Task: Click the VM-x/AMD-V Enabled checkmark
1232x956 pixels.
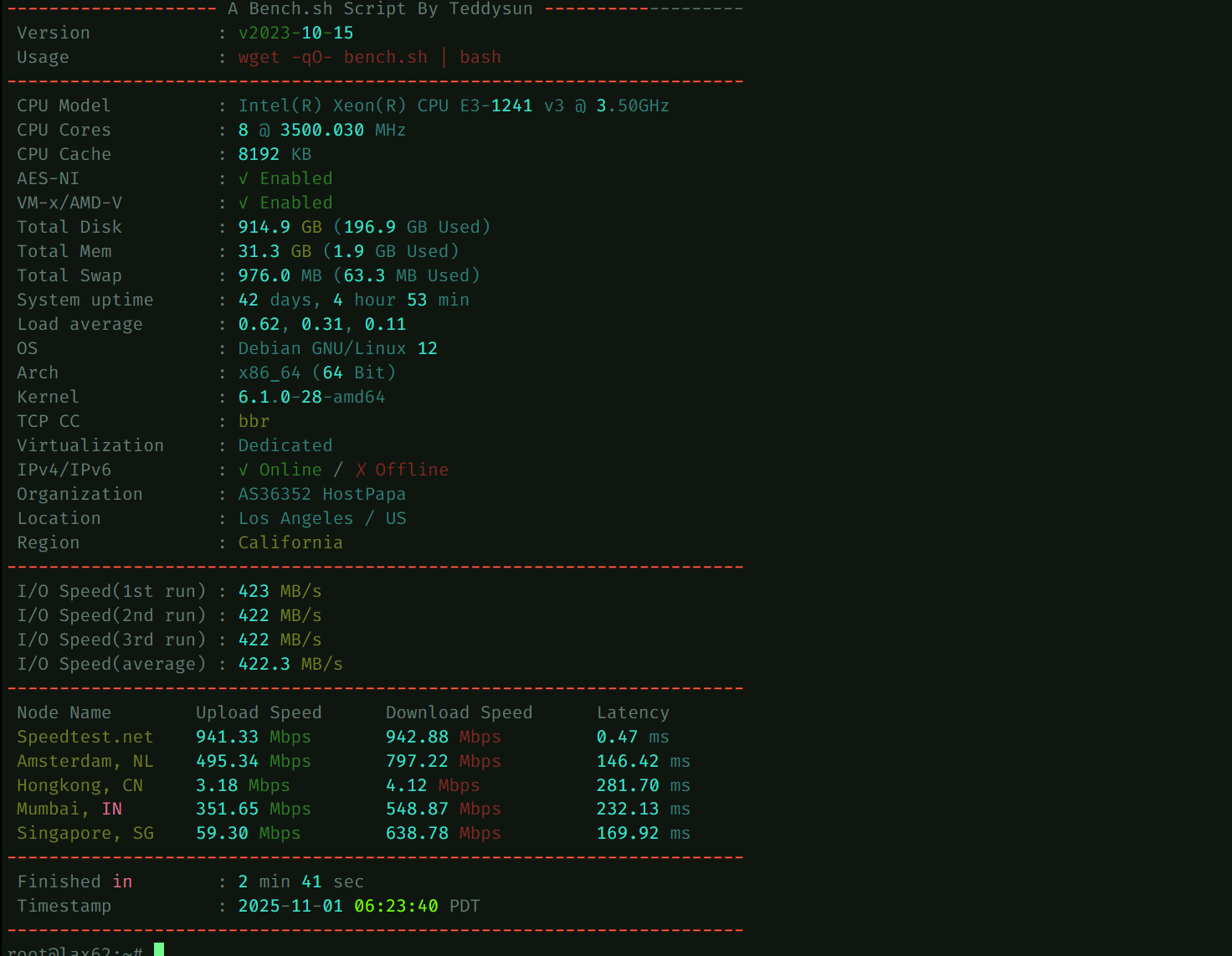Action: click(x=244, y=203)
